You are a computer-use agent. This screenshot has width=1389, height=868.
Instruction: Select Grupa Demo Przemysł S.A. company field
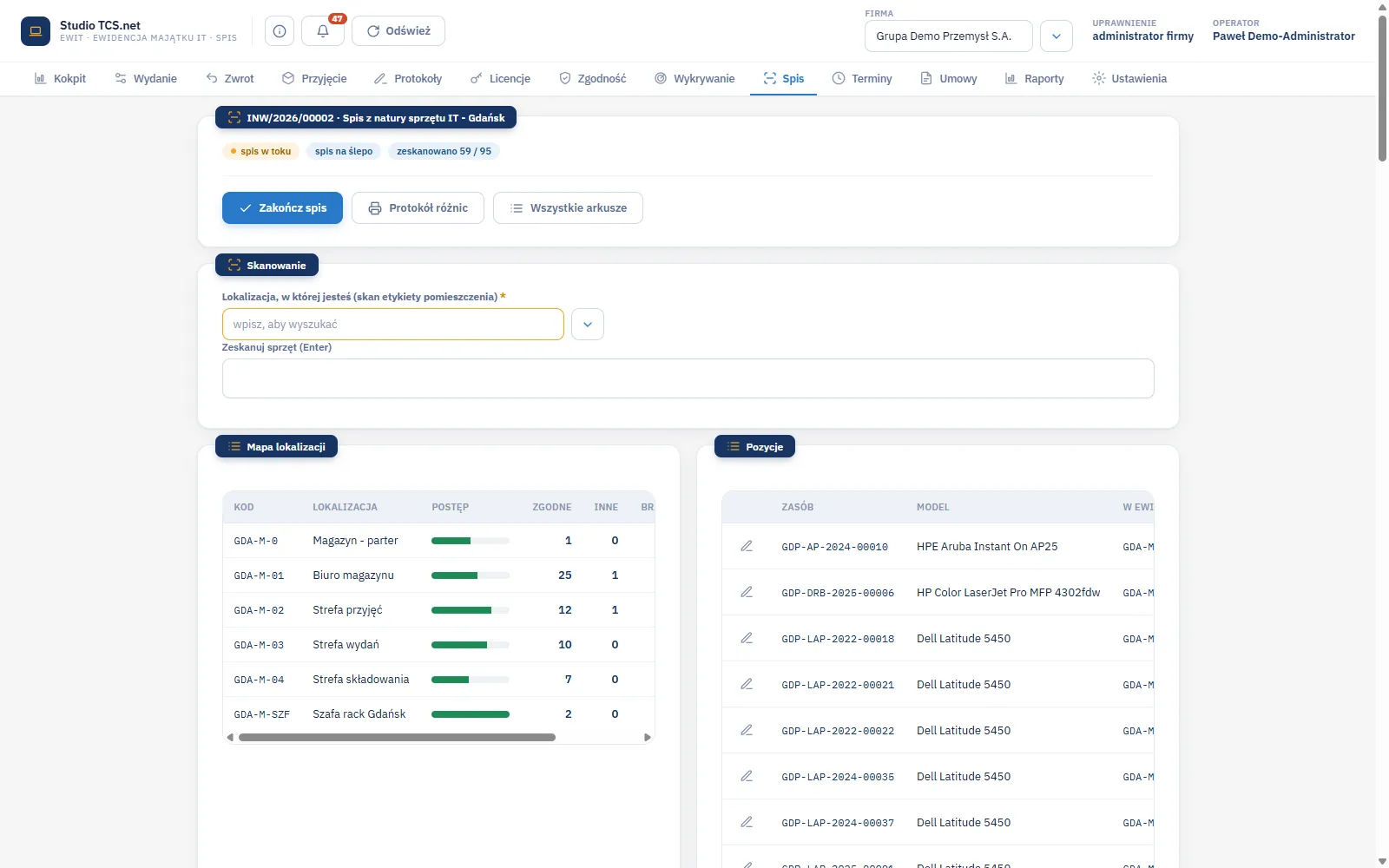(949, 36)
